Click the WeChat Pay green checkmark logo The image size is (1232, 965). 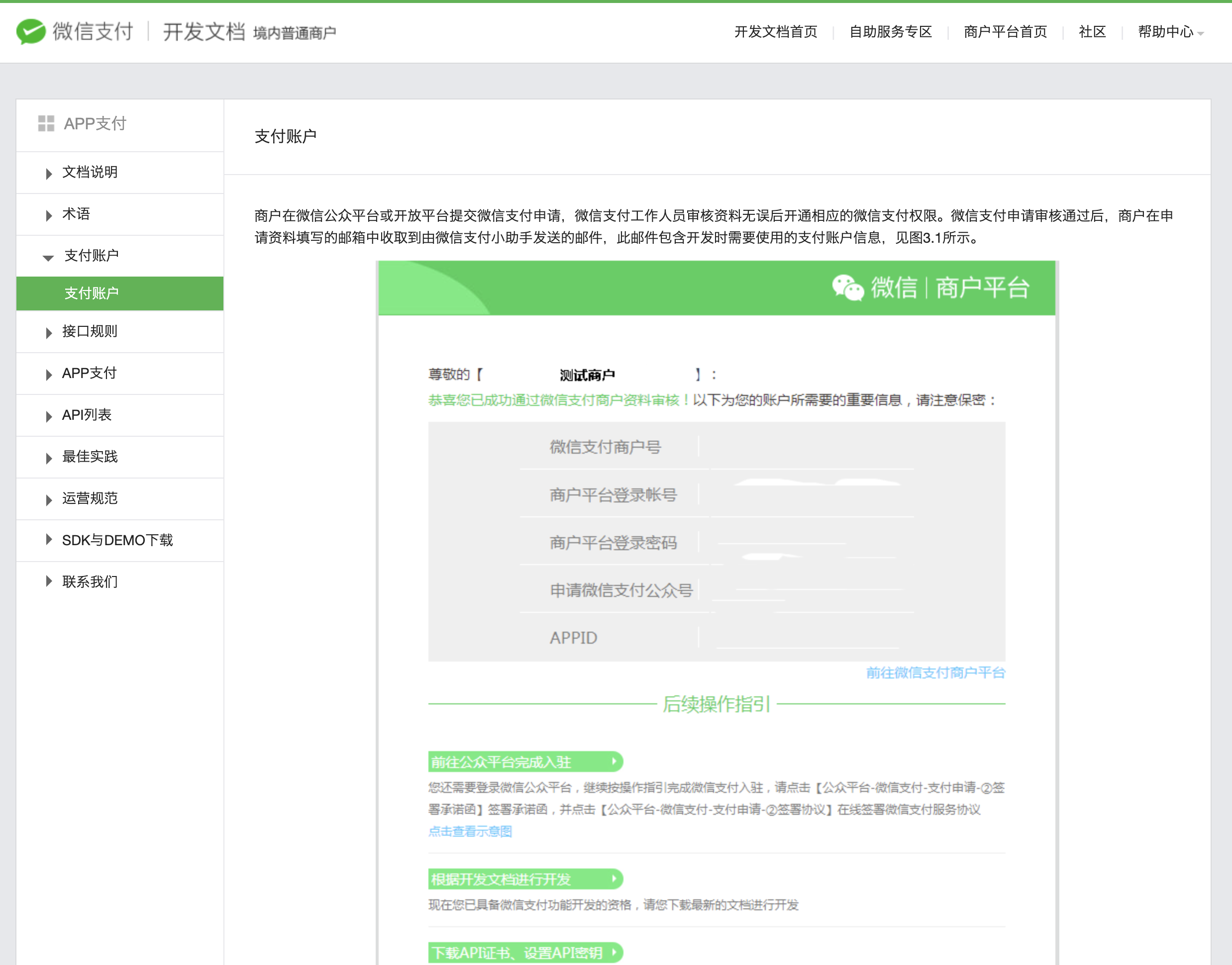point(31,31)
